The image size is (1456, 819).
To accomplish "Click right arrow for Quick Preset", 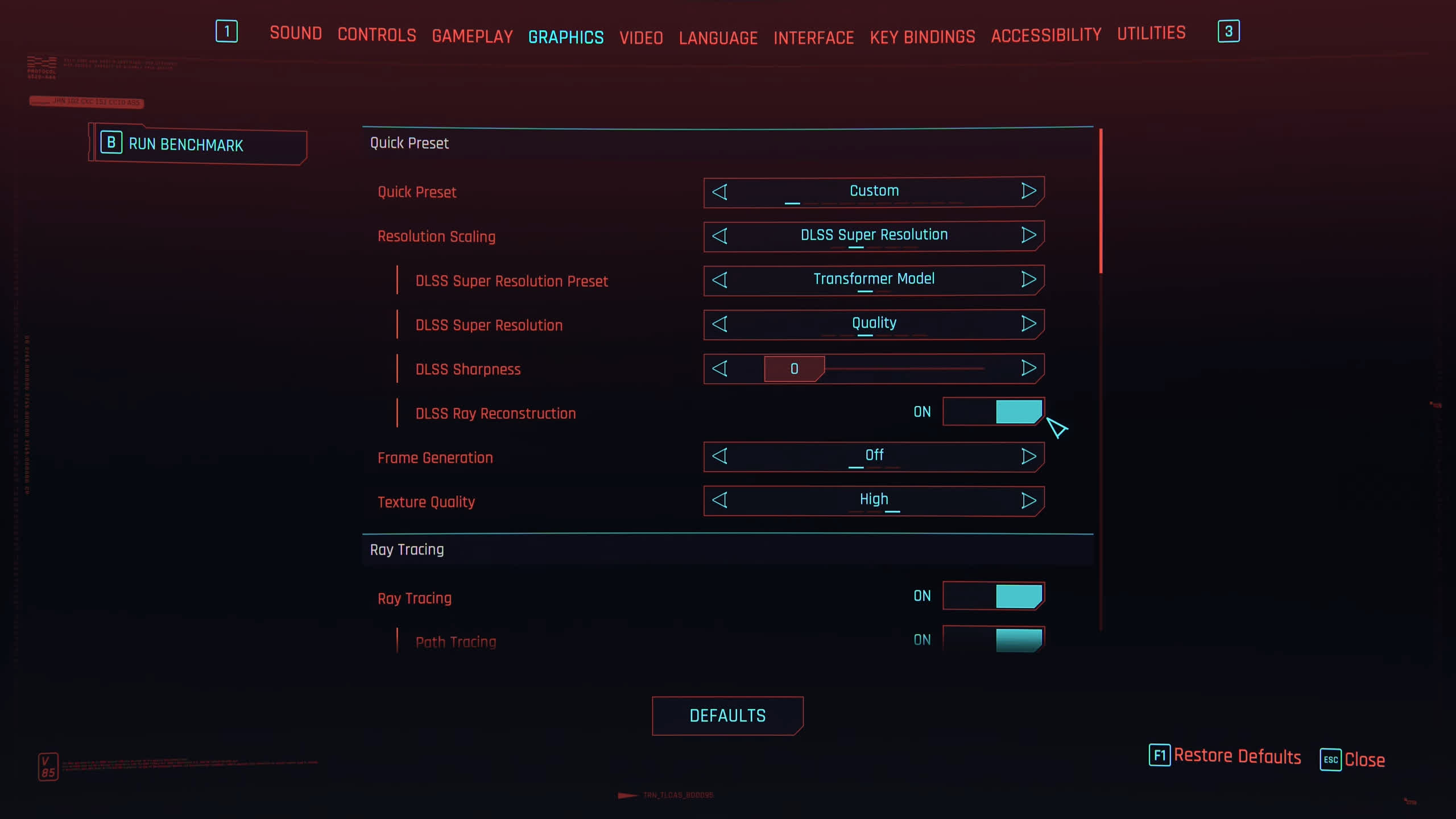I will pyautogui.click(x=1028, y=191).
